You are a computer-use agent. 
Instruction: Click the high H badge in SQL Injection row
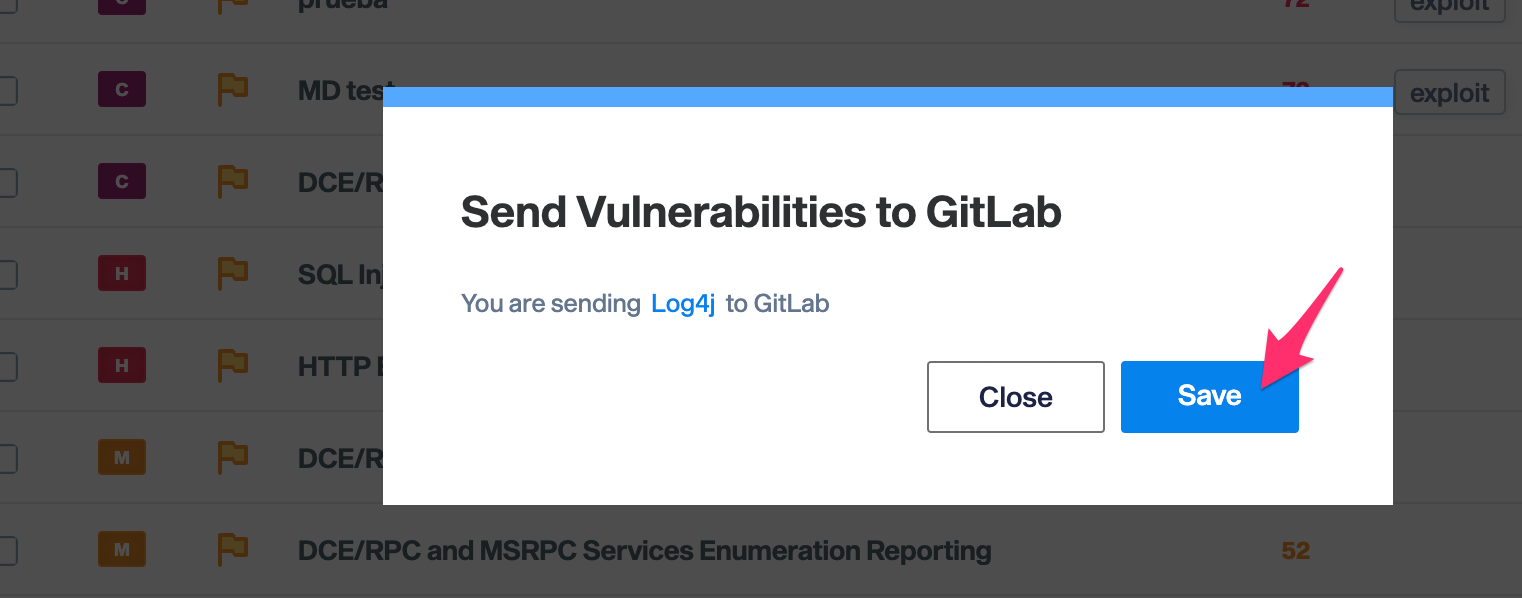(x=122, y=273)
